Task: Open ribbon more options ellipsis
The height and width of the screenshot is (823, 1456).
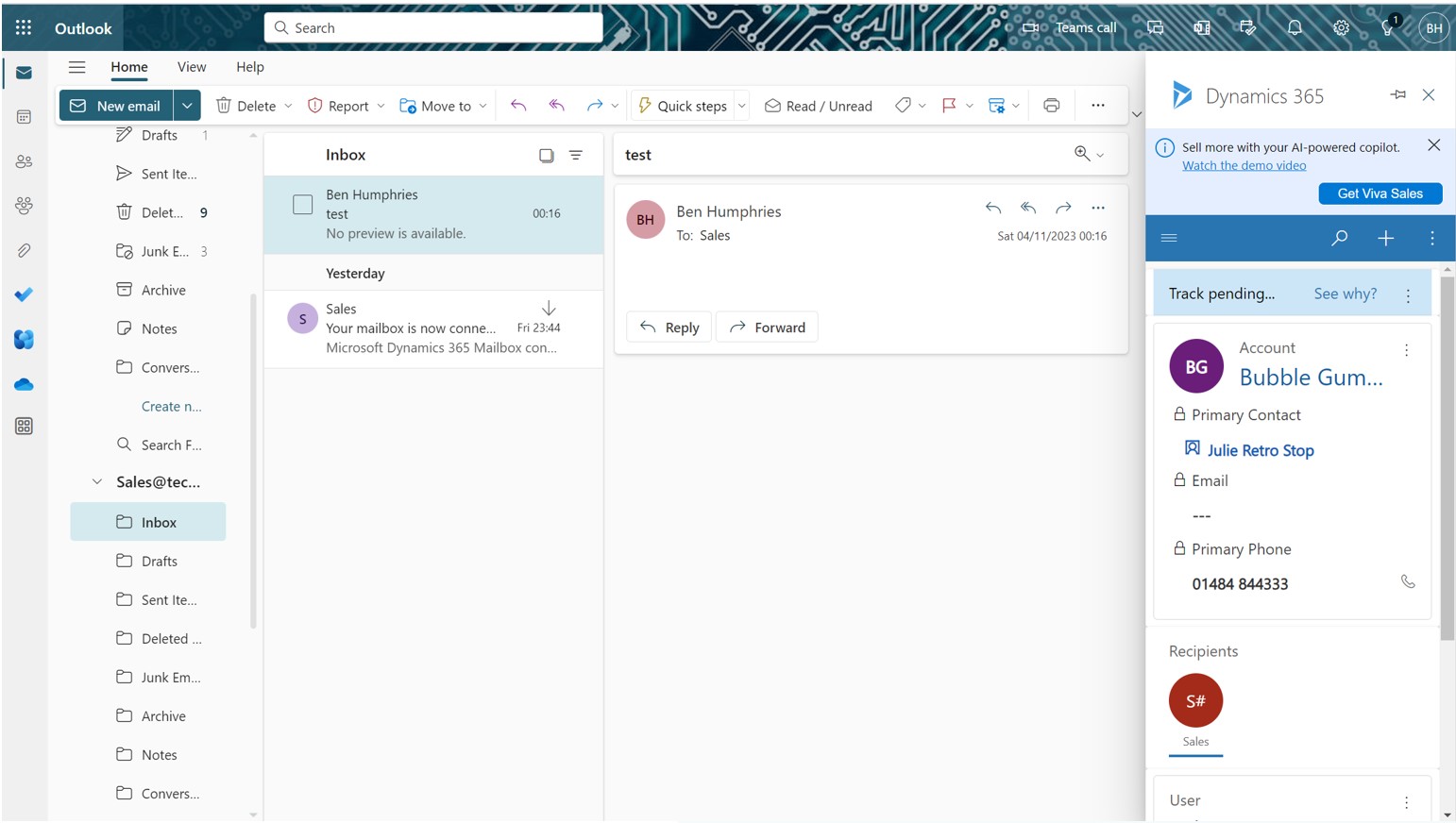Action: pyautogui.click(x=1097, y=106)
